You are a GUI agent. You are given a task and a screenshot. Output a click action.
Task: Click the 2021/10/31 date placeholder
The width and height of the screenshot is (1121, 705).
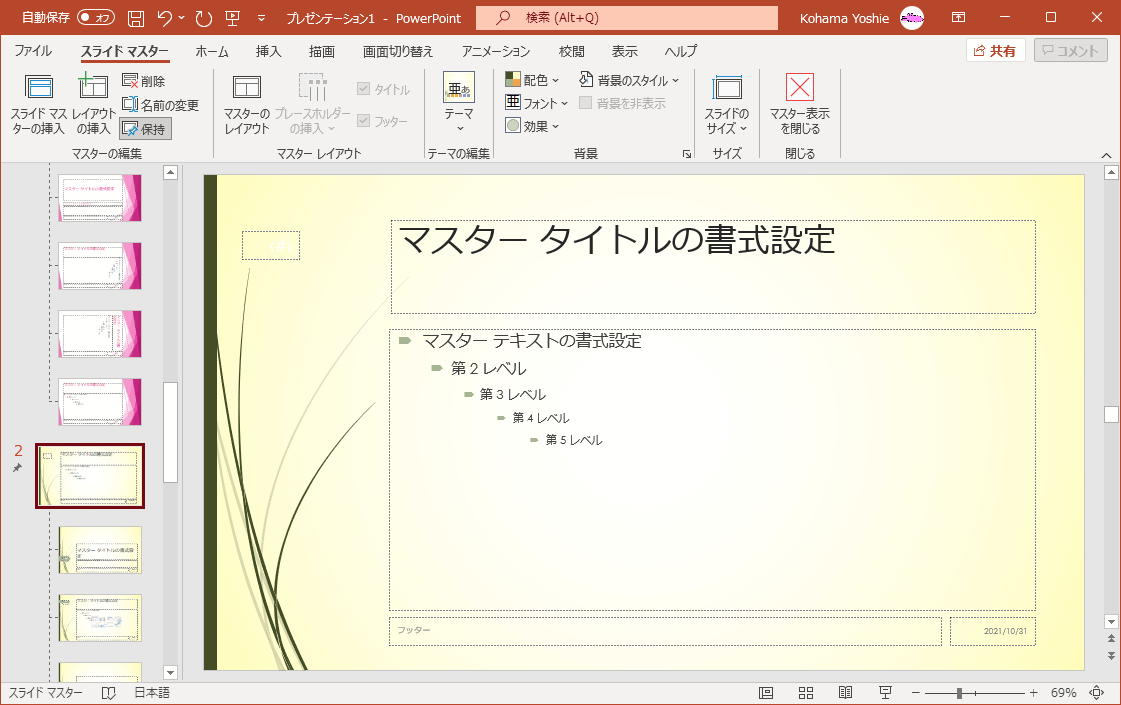[992, 631]
